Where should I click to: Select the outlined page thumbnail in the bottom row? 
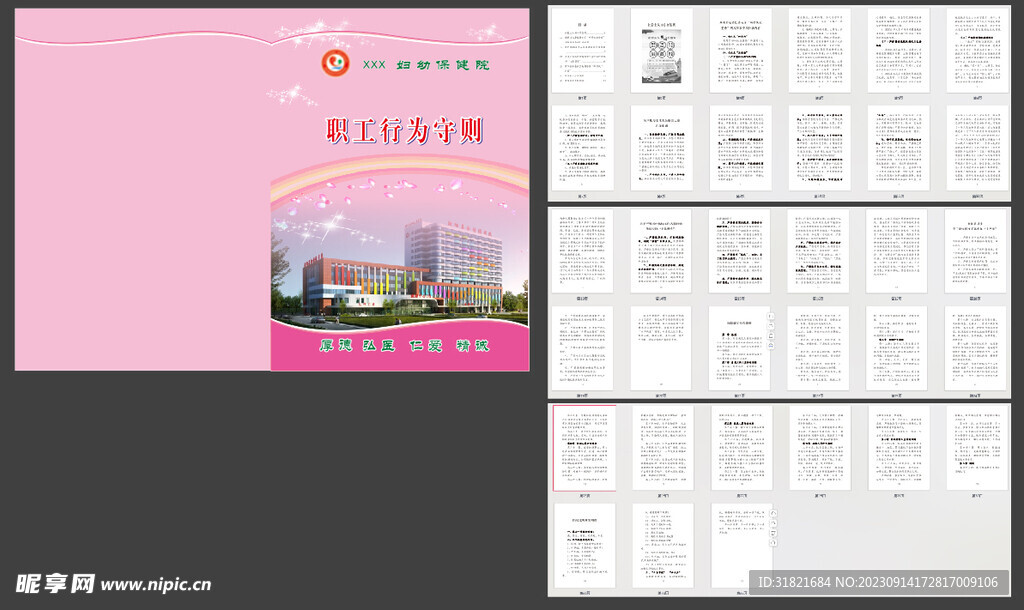(582, 447)
